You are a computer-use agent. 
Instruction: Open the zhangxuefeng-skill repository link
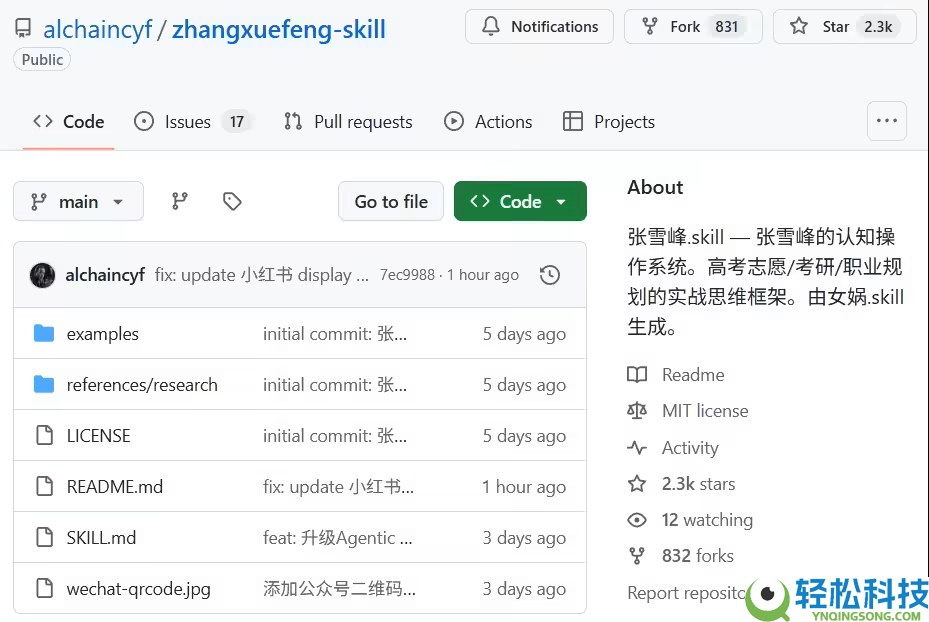(278, 29)
